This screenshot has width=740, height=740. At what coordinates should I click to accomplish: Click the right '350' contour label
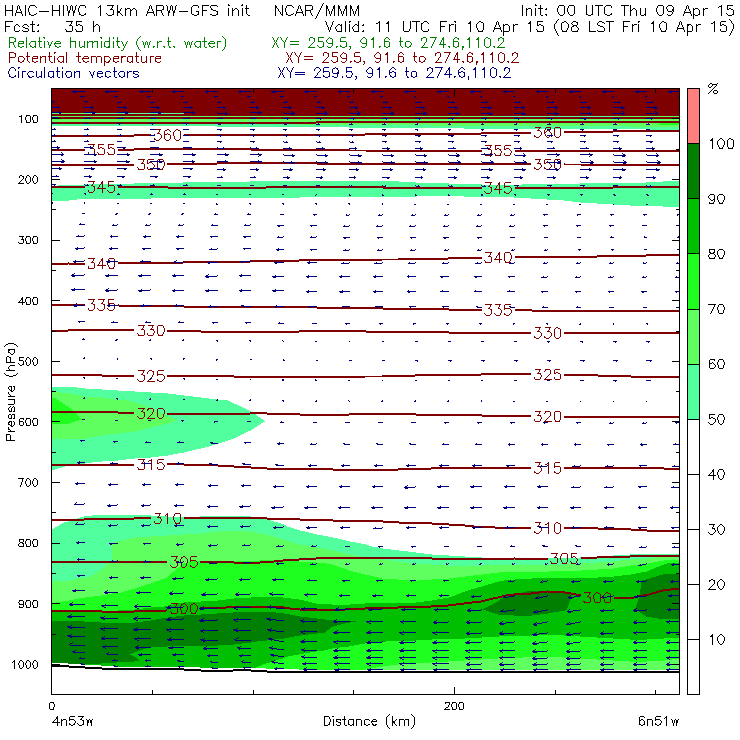coord(547,164)
